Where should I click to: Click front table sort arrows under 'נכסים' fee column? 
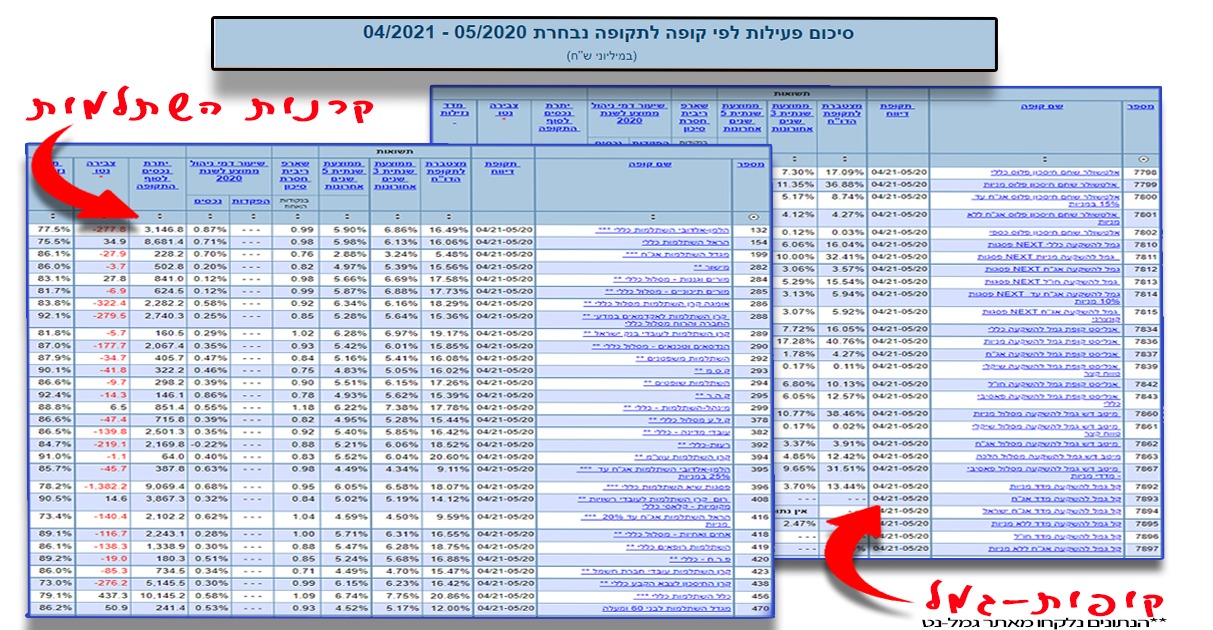[210, 216]
